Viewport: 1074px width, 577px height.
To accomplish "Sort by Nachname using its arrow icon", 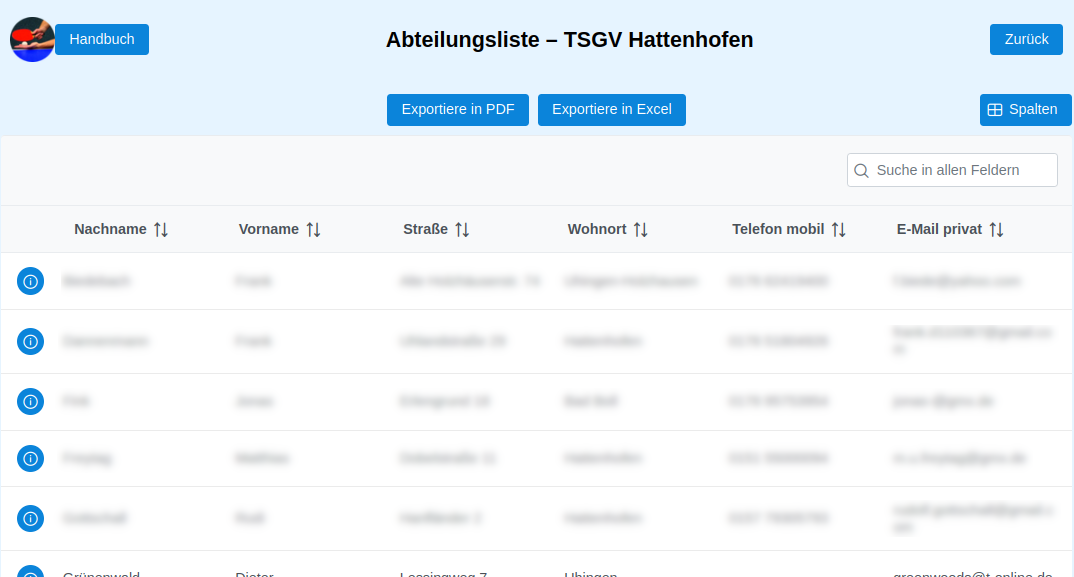I will tap(161, 230).
